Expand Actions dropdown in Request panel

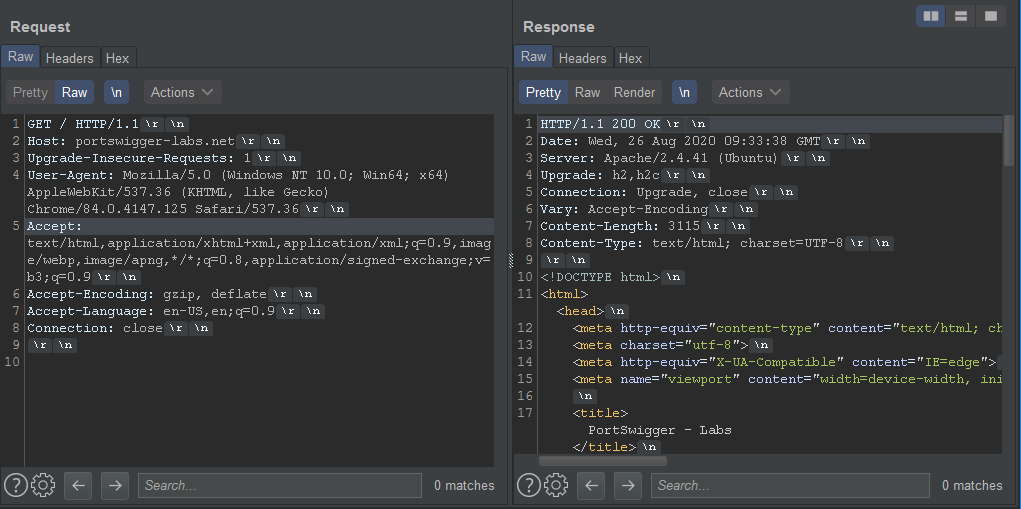point(182,92)
